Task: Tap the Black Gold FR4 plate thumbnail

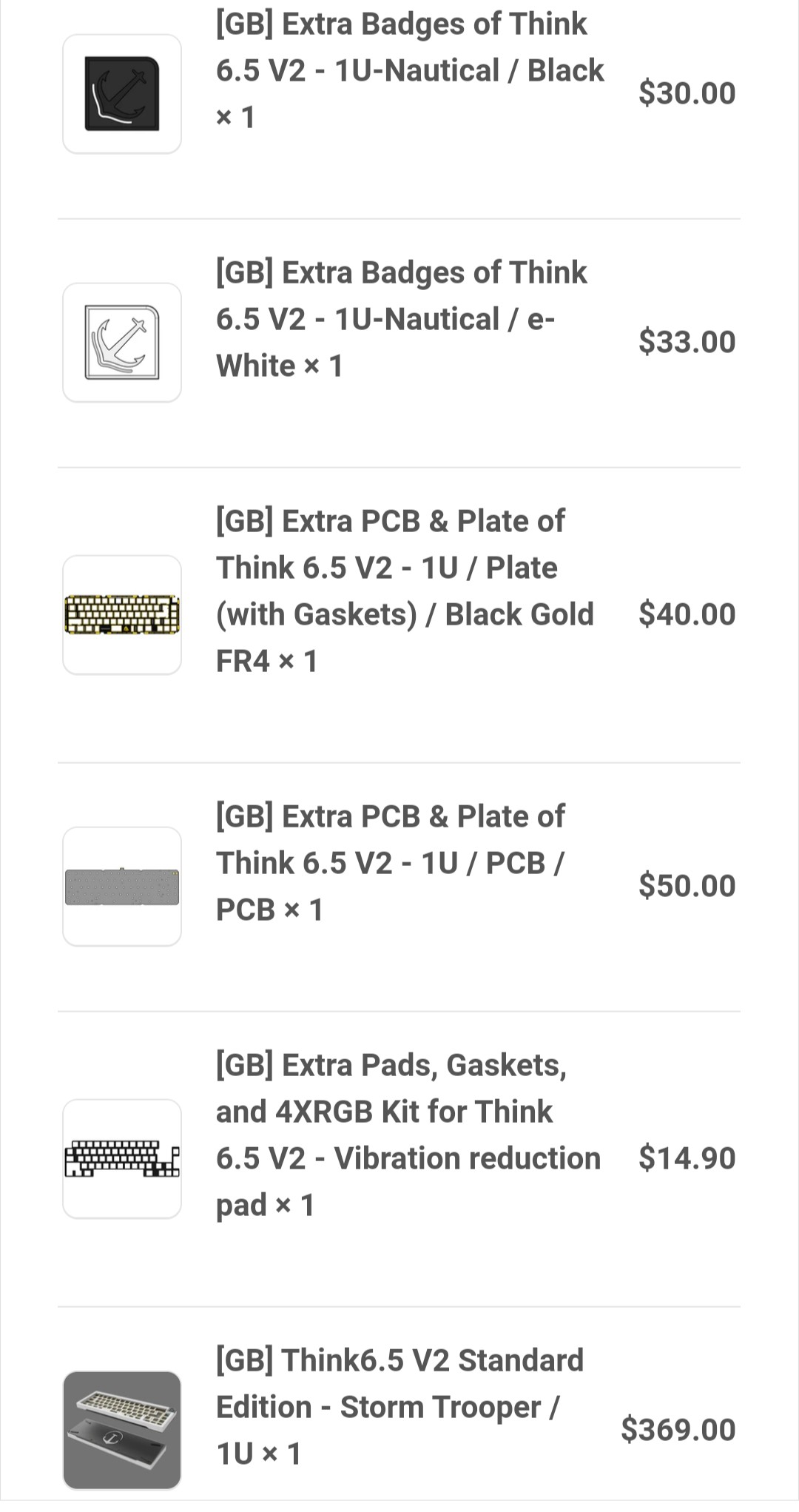Action: (x=122, y=615)
